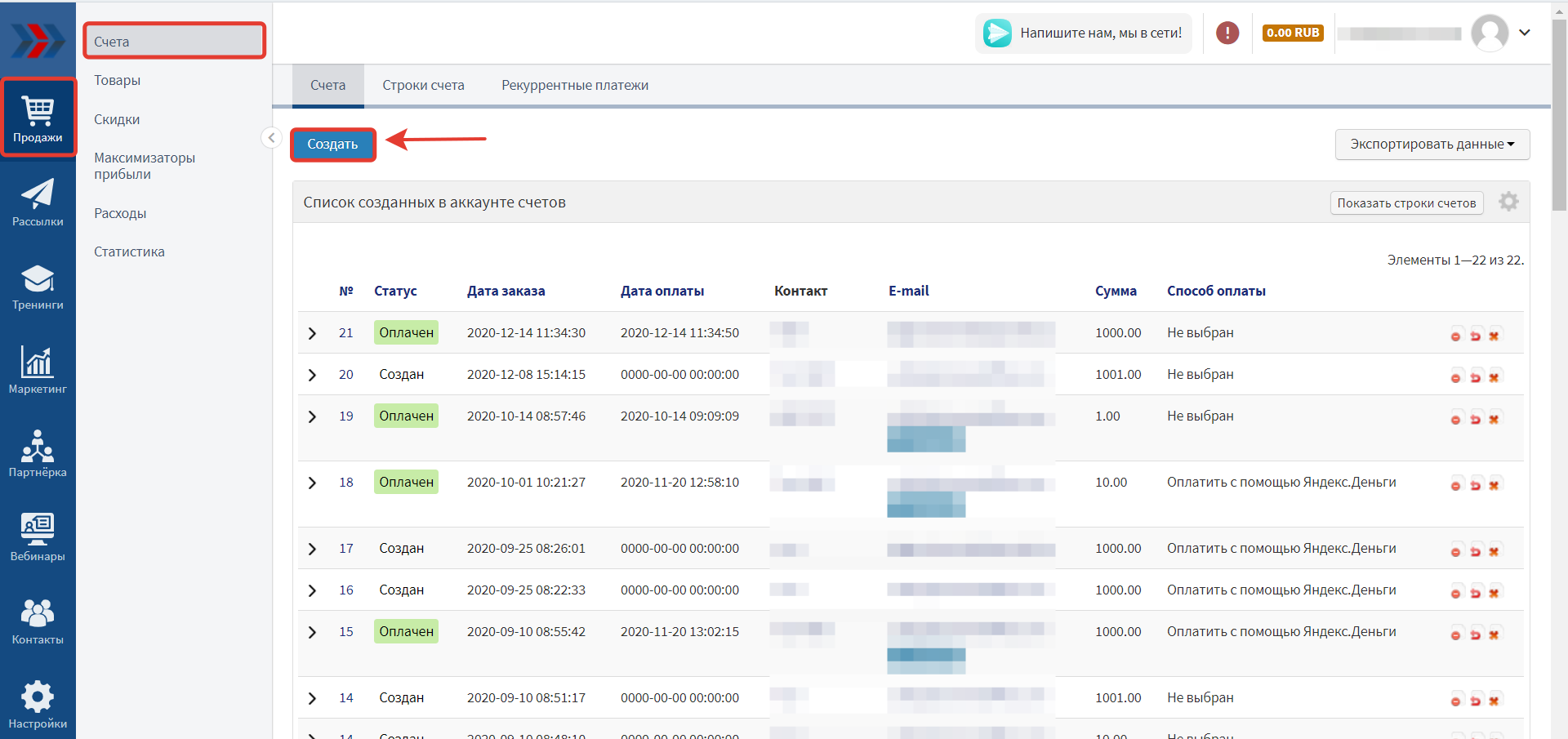Expand invoice row 20

point(312,375)
